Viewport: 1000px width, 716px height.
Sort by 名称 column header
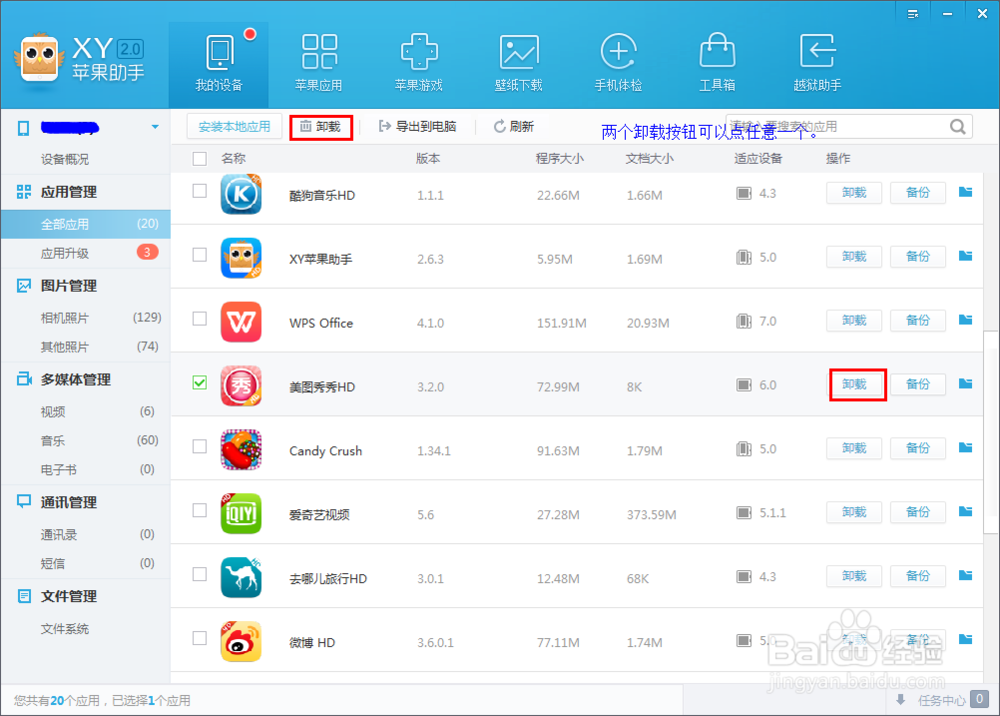click(233, 158)
